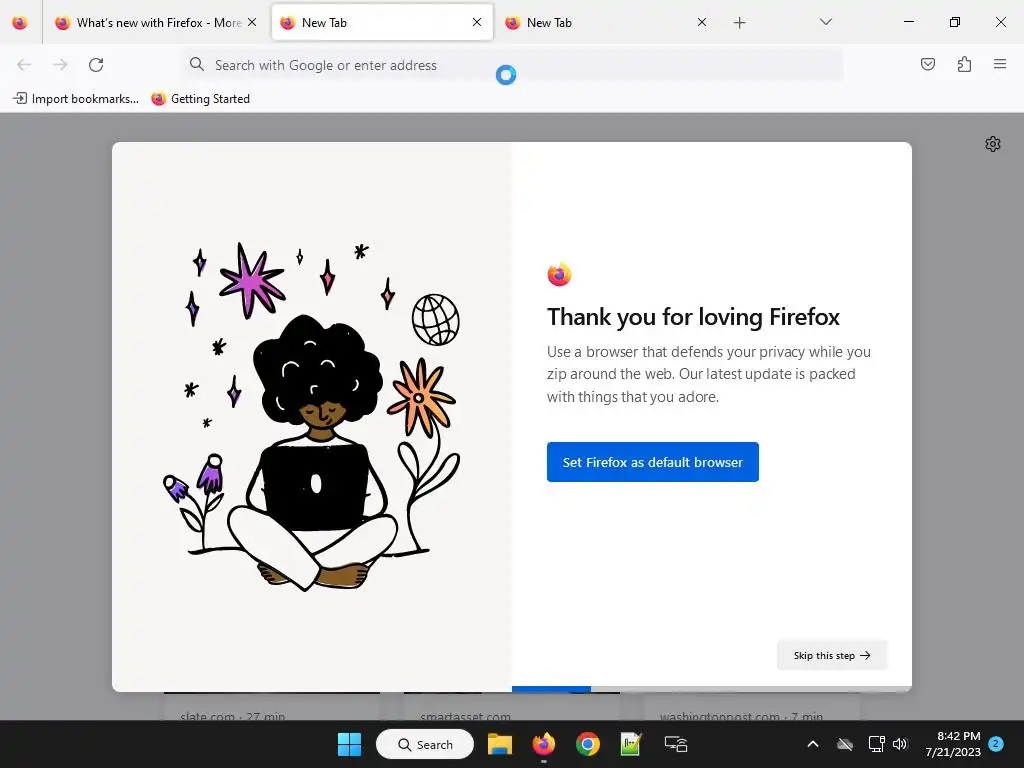This screenshot has height=768, width=1024.
Task: Open notification badge showing 2
Action: pos(996,744)
